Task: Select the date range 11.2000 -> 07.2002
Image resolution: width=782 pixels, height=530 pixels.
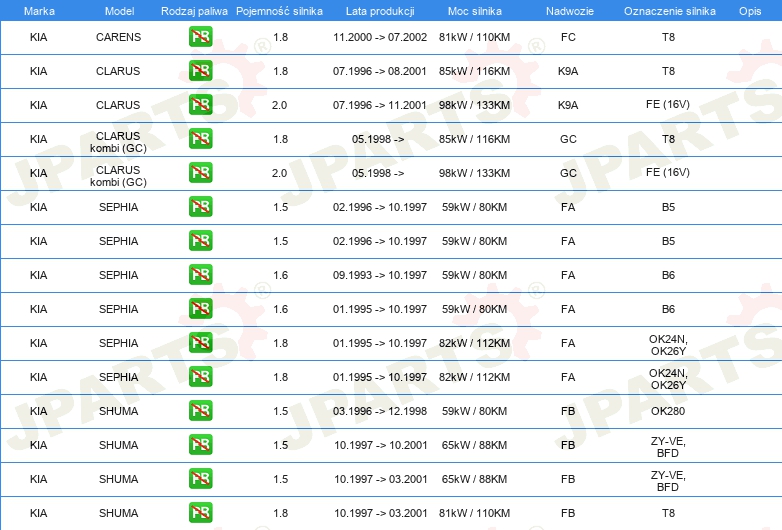Action: 380,37
